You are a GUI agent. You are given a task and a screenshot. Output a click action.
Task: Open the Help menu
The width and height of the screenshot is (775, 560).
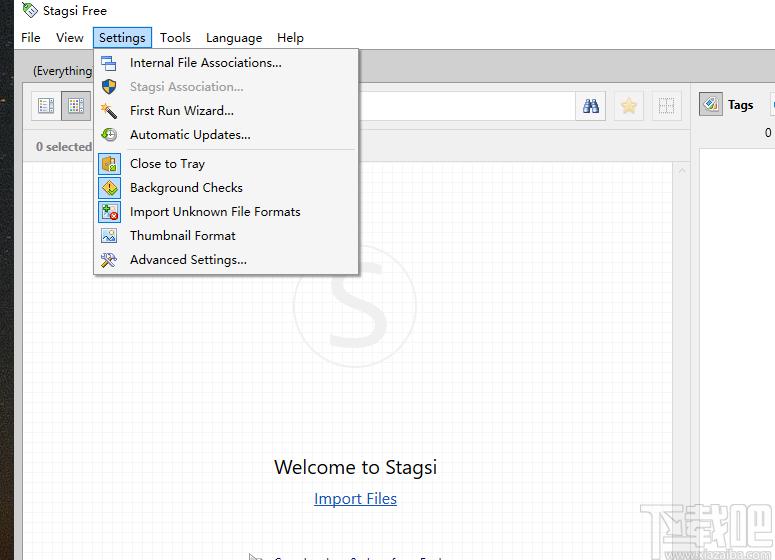(x=290, y=38)
